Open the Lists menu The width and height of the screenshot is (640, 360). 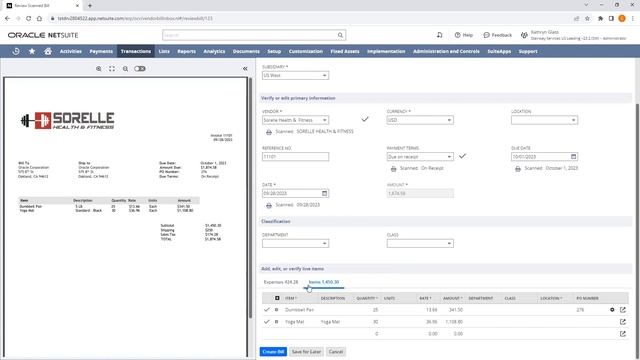(164, 51)
